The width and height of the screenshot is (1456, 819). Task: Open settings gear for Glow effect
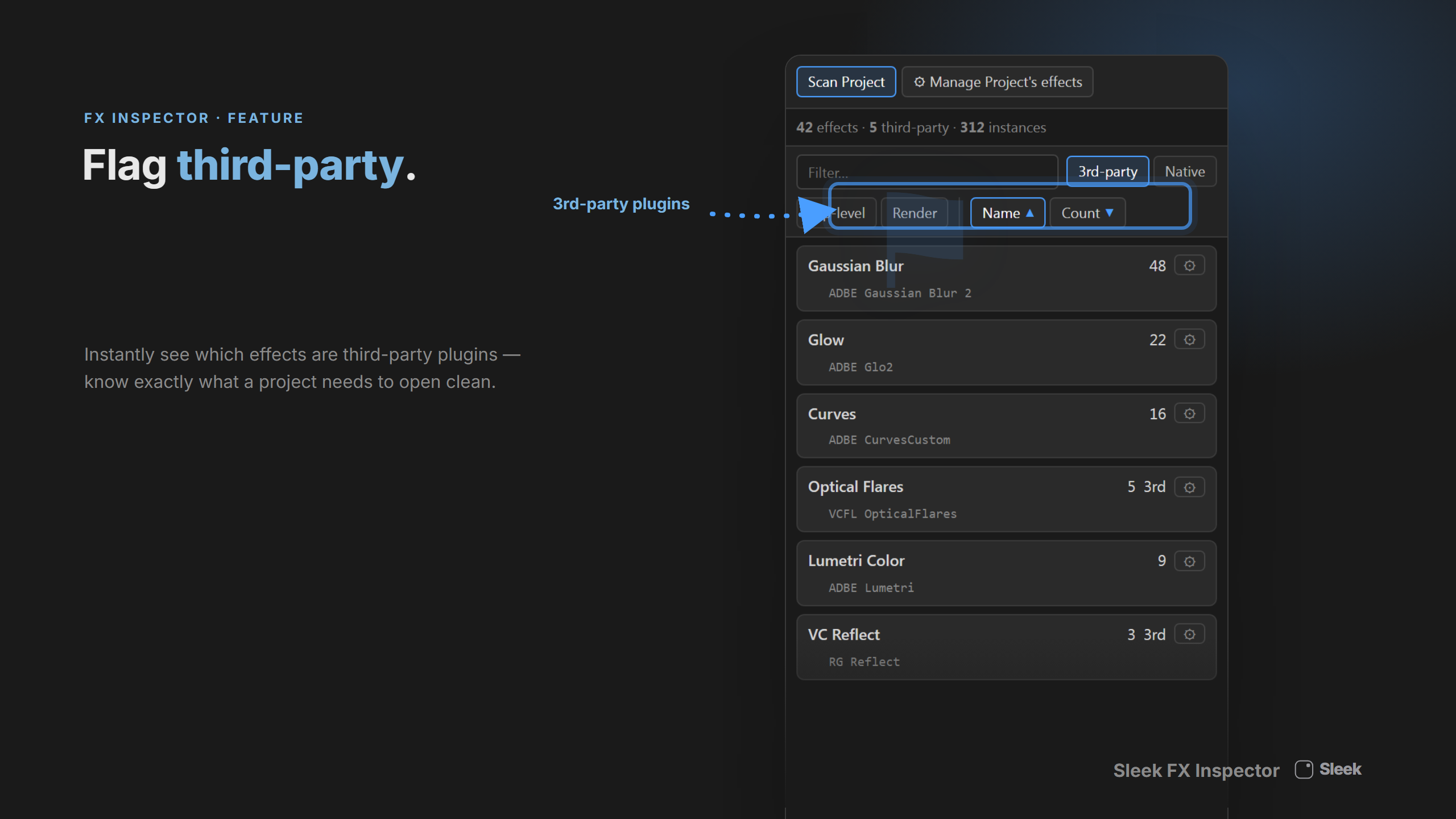(1189, 340)
